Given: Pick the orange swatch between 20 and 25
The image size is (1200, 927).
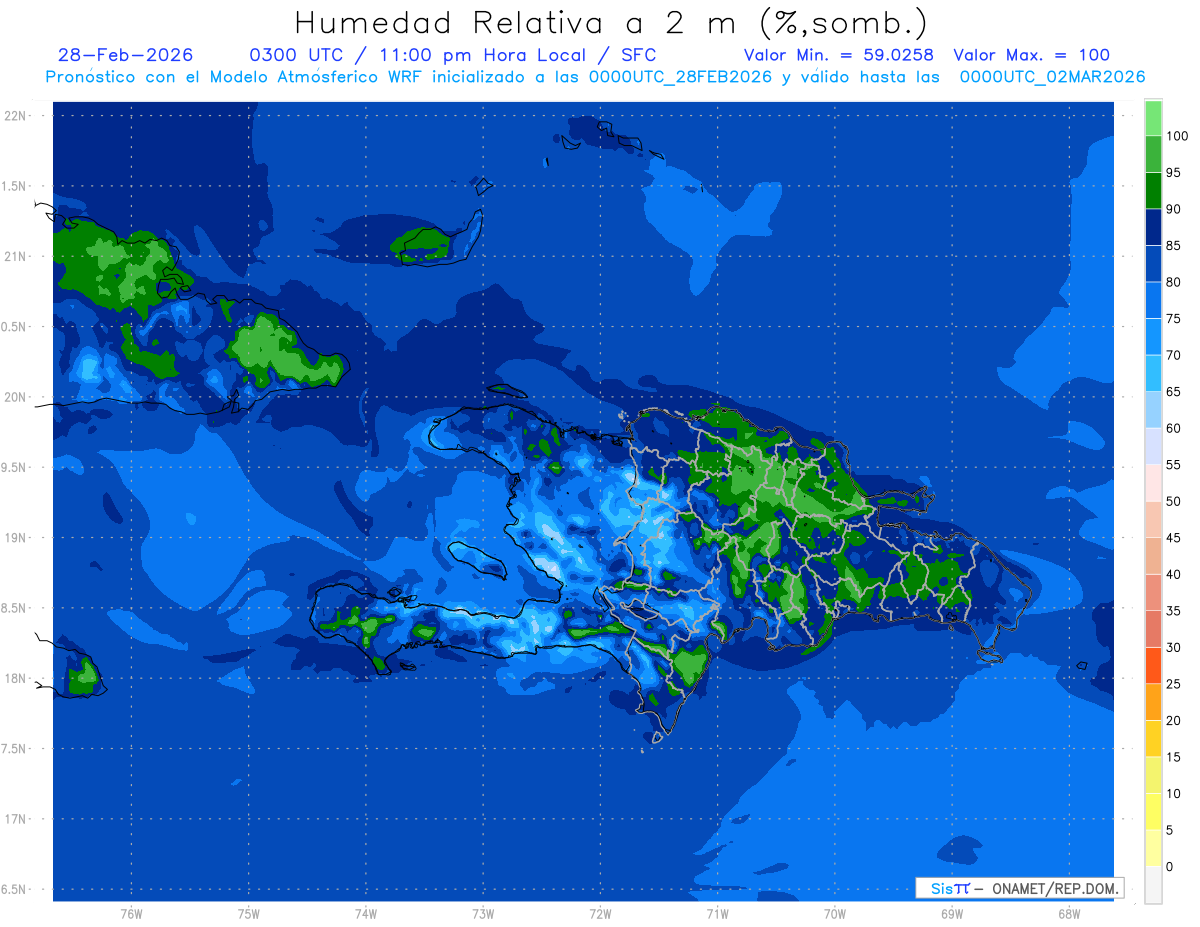Looking at the screenshot, I should [x=1153, y=702].
